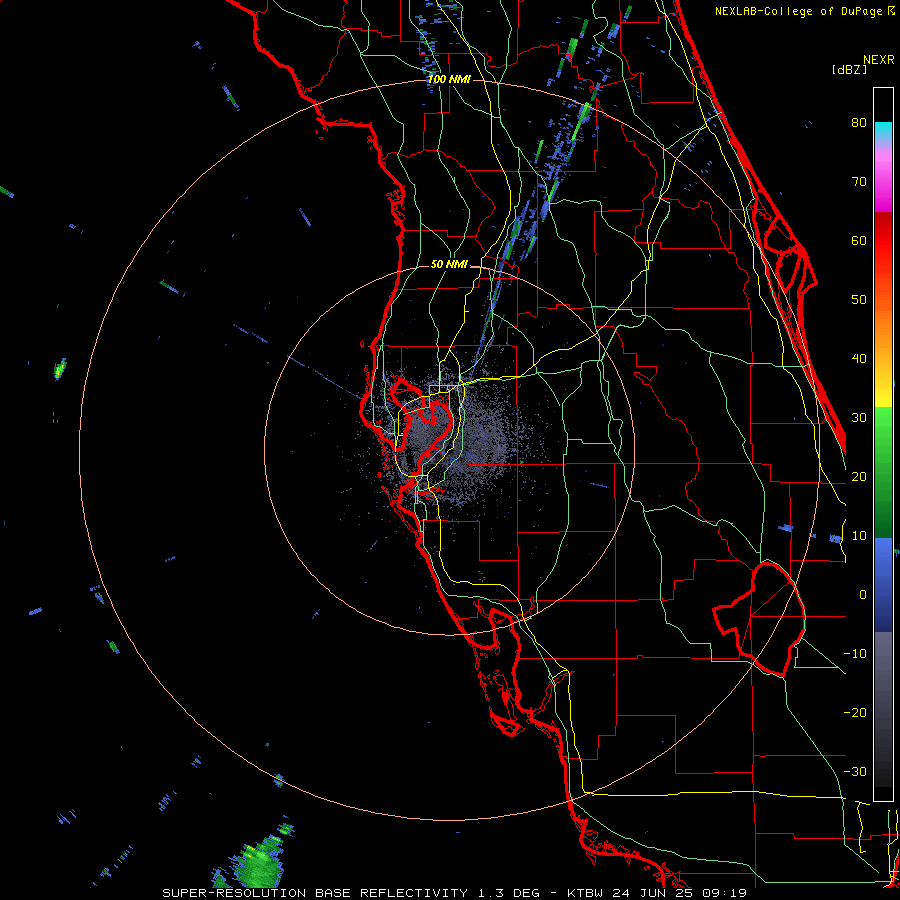
Task: Click the 1.3 DEG elevation text
Action: 509,893
